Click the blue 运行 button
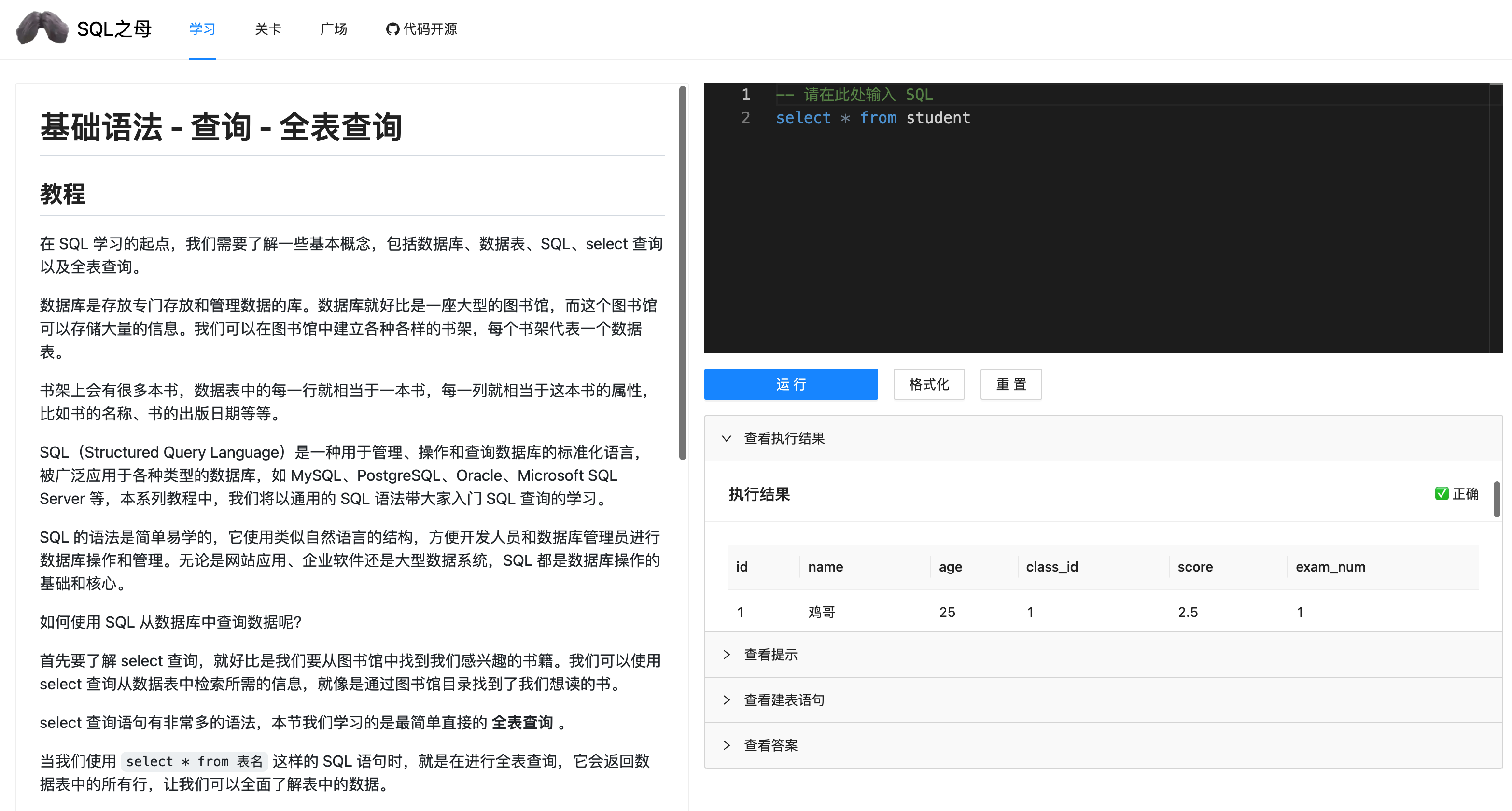This screenshot has height=811, width=1512. (x=791, y=384)
